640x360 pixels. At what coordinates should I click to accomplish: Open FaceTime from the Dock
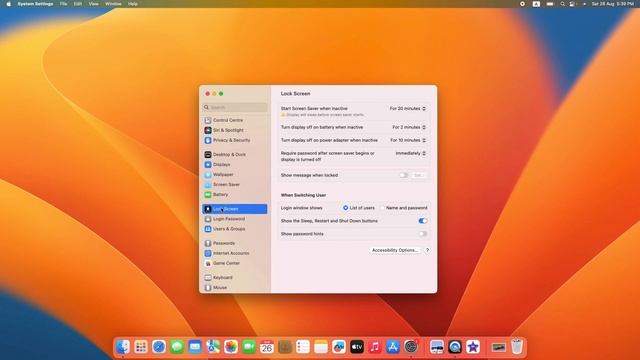(249, 347)
